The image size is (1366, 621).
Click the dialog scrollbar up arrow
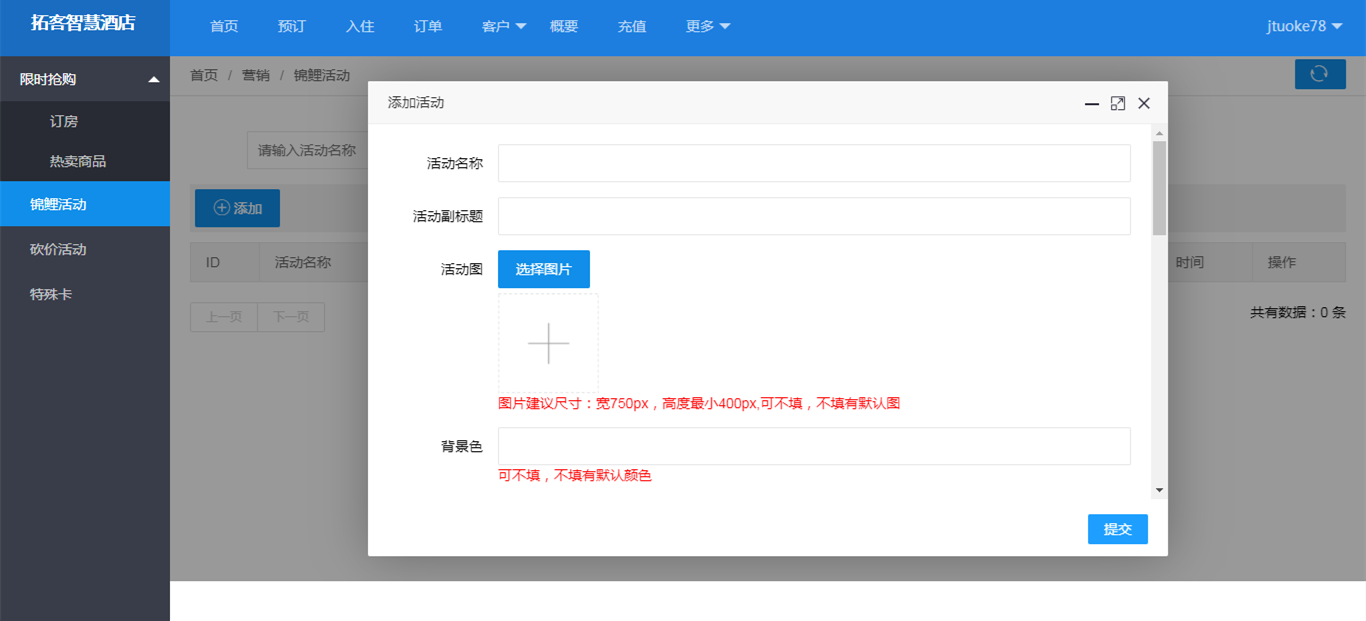point(1160,133)
